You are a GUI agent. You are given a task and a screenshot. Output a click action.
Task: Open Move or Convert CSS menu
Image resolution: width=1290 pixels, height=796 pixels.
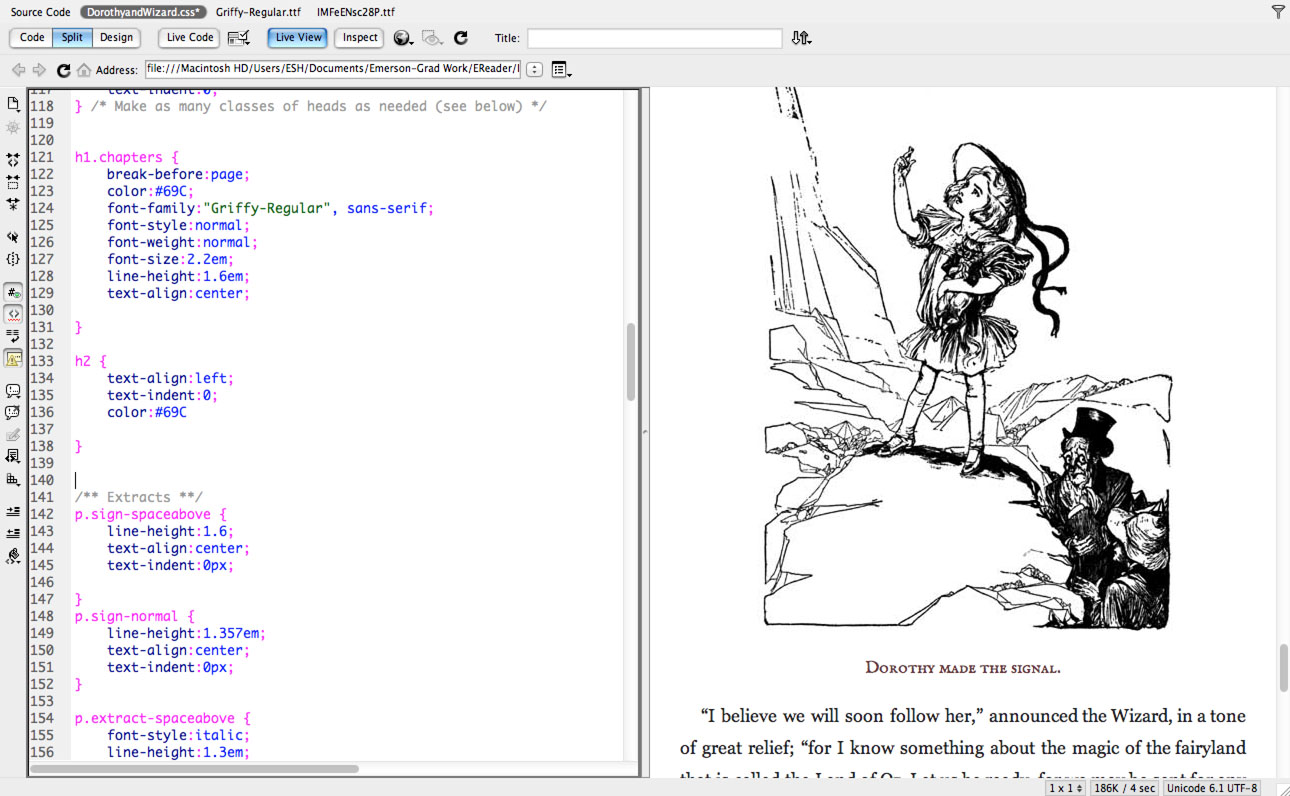click(13, 479)
